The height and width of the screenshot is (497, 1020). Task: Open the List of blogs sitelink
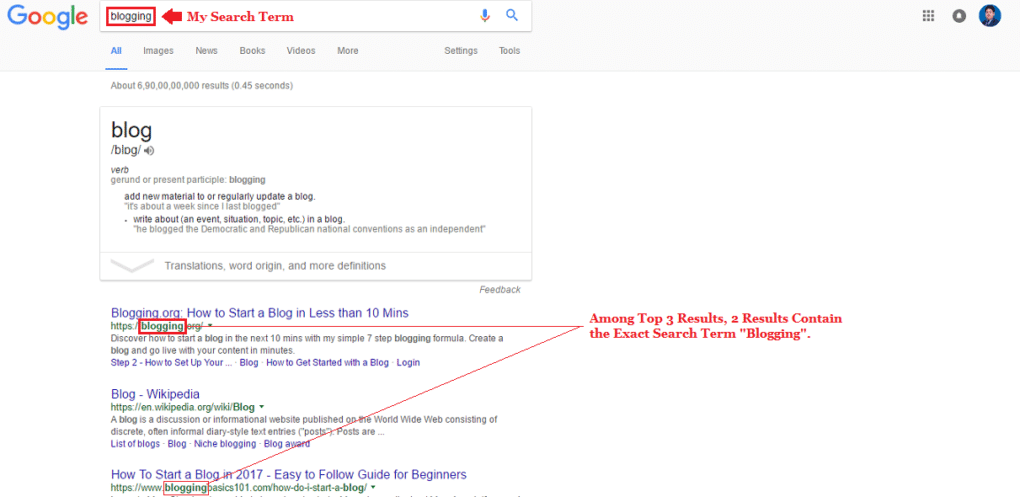135,444
